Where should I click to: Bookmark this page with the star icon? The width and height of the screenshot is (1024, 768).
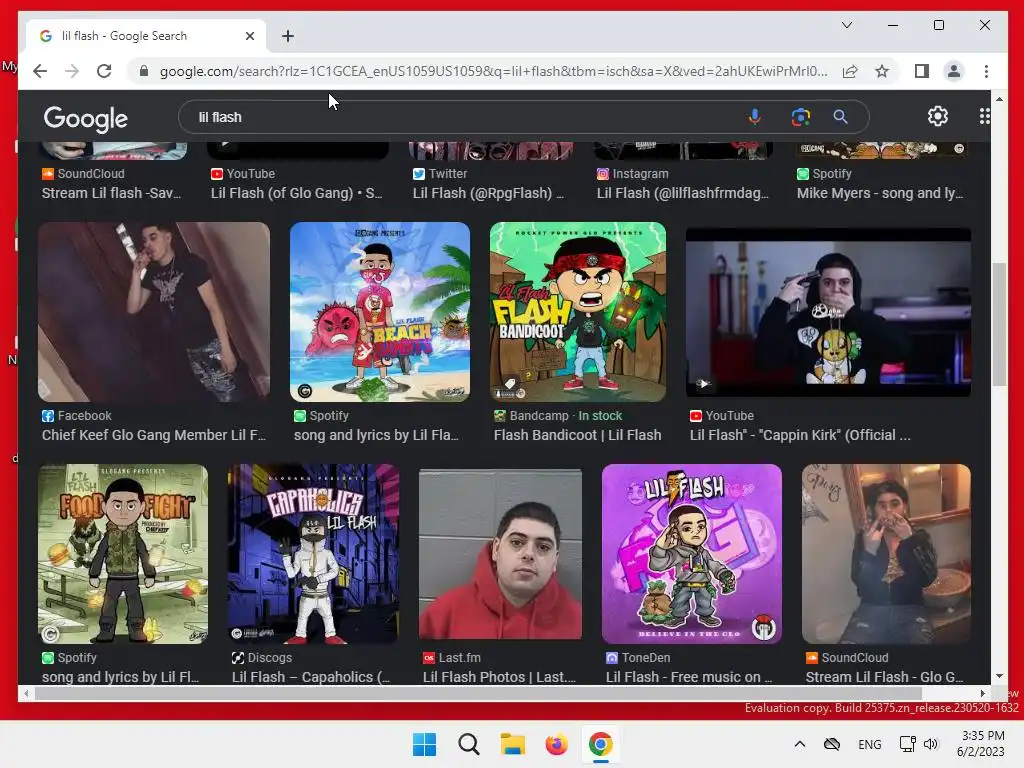pyautogui.click(x=882, y=71)
